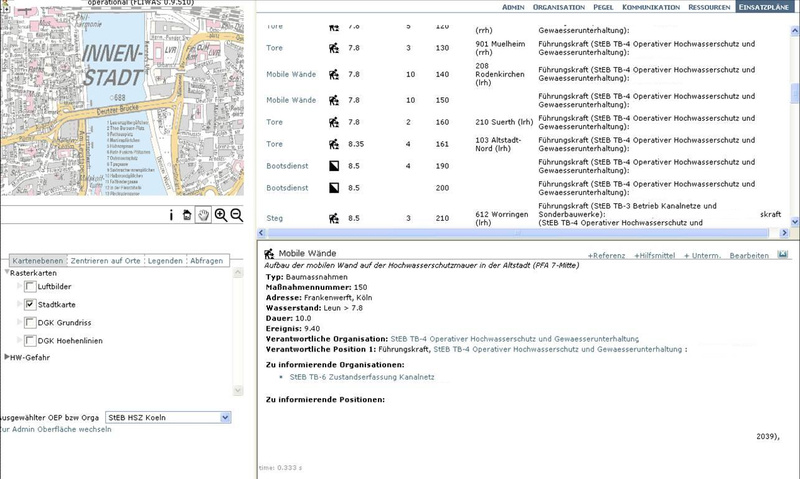
Task: Open StEB TB-6 Zustandserfassung Kanalnetz link
Action: [362, 377]
